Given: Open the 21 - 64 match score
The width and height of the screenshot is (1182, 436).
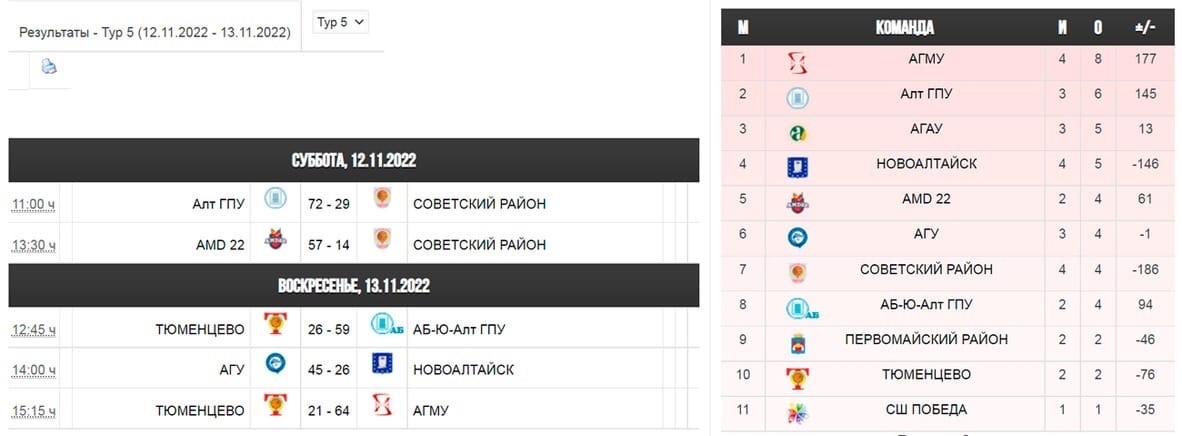Looking at the screenshot, I should [329, 410].
